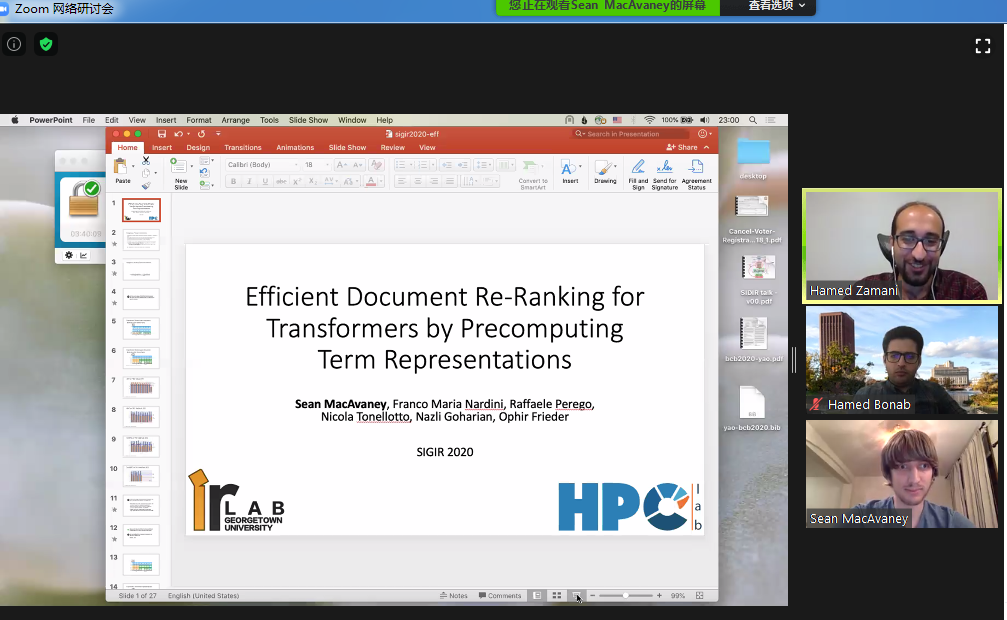Toggle the Notes pane in status bar
Image resolution: width=1007 pixels, height=620 pixels.
(454, 596)
